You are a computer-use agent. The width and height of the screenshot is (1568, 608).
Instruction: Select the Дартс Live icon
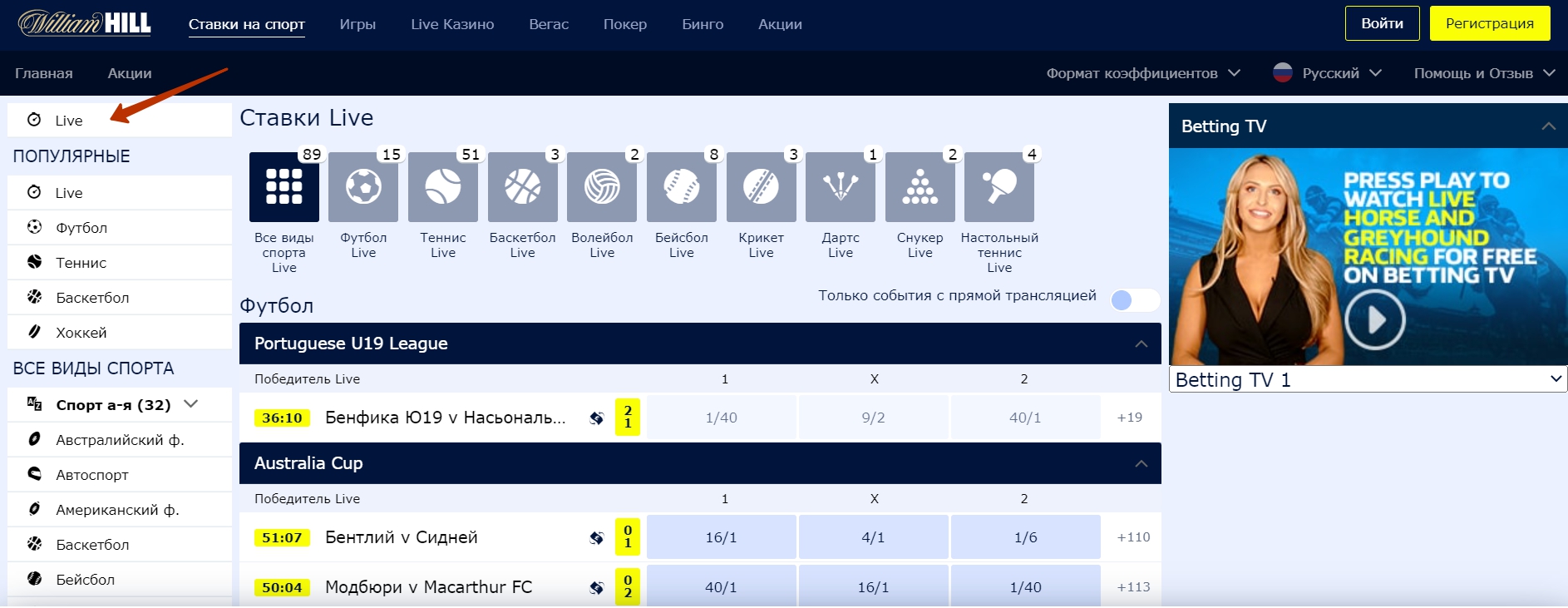840,187
